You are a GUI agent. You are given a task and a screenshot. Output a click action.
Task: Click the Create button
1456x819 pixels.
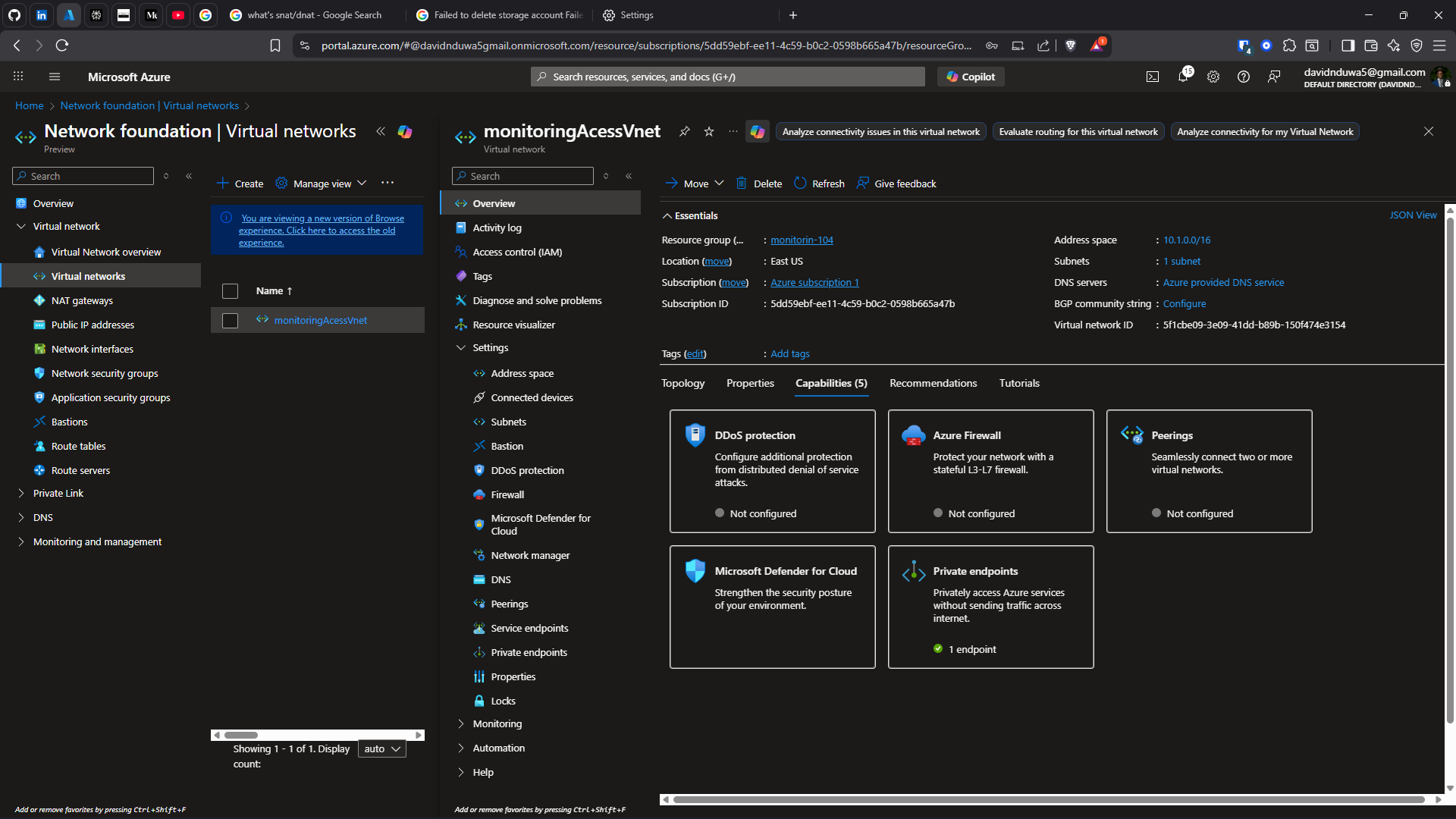pyautogui.click(x=240, y=184)
